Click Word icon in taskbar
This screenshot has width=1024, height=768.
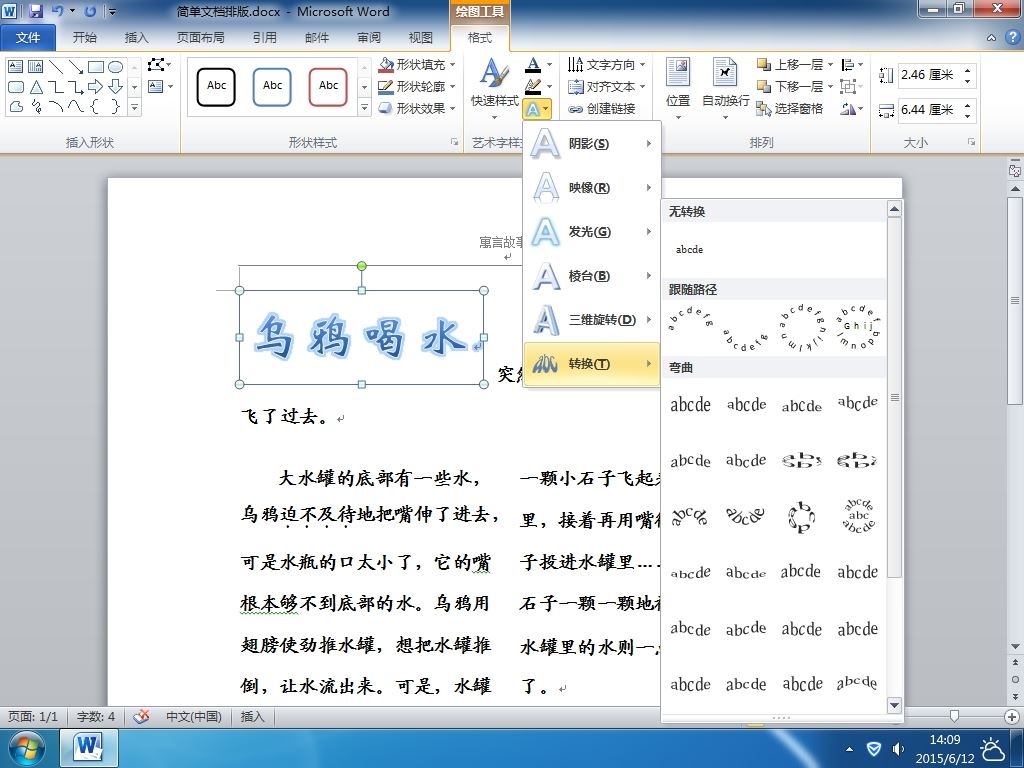tap(89, 748)
